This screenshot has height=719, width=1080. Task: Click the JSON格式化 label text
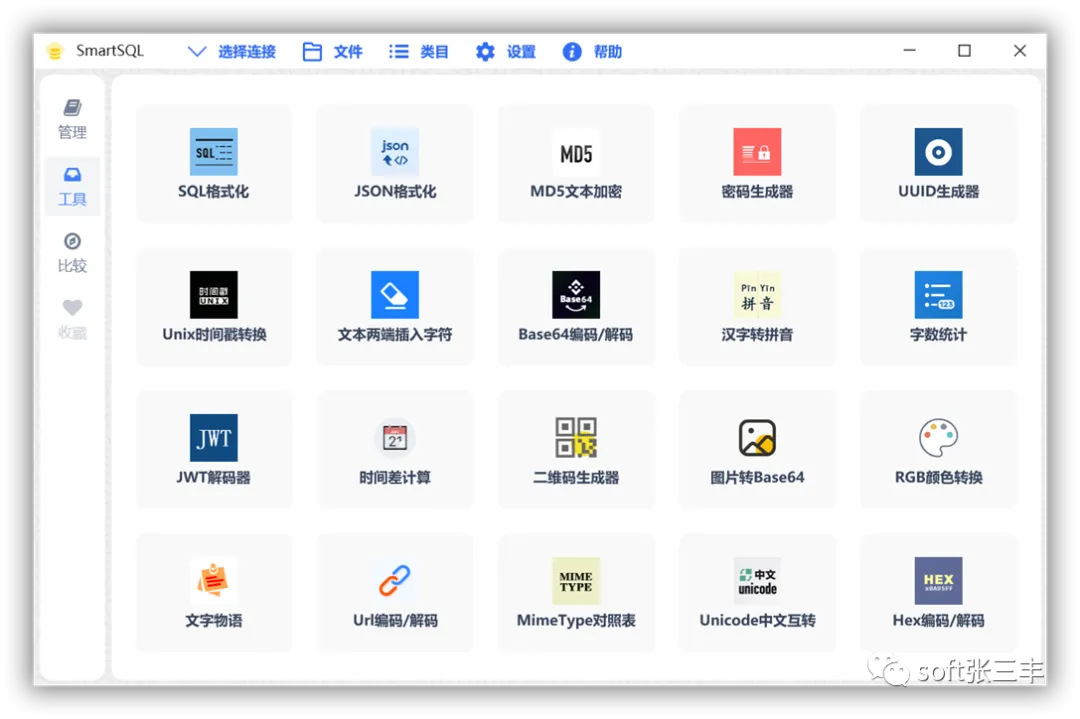[395, 191]
